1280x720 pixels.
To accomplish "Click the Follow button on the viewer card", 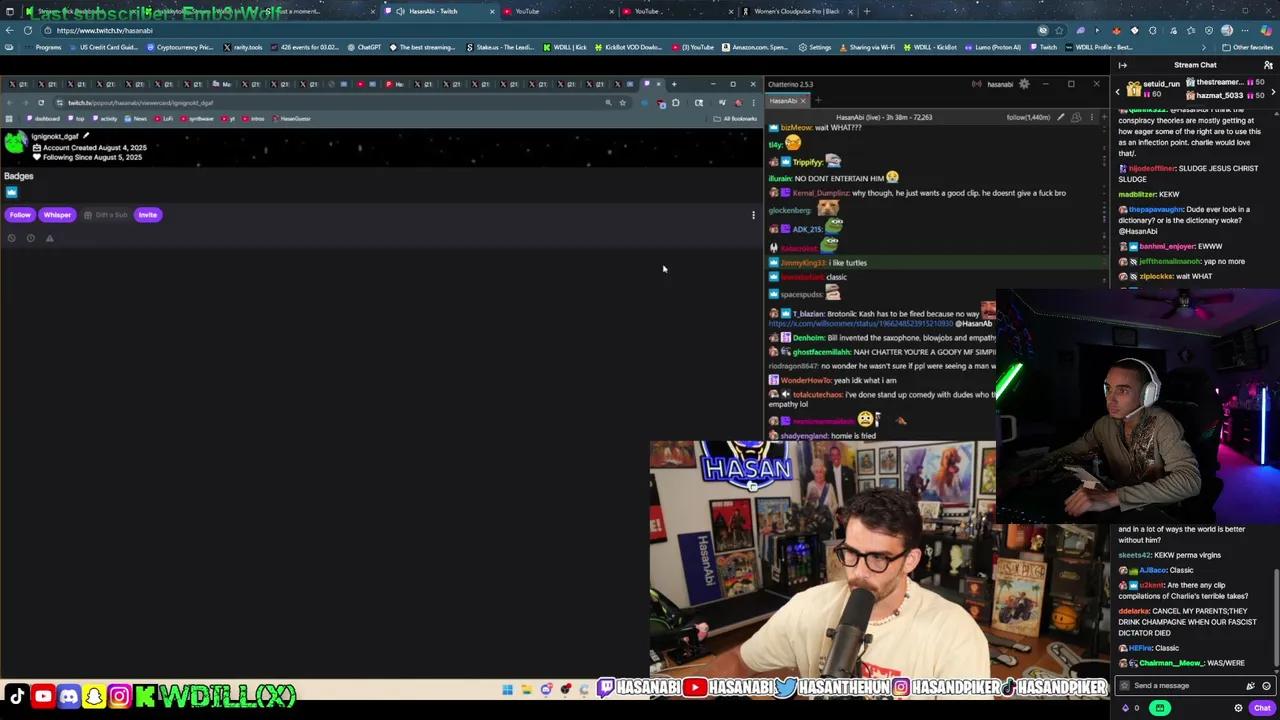I will pyautogui.click(x=20, y=215).
